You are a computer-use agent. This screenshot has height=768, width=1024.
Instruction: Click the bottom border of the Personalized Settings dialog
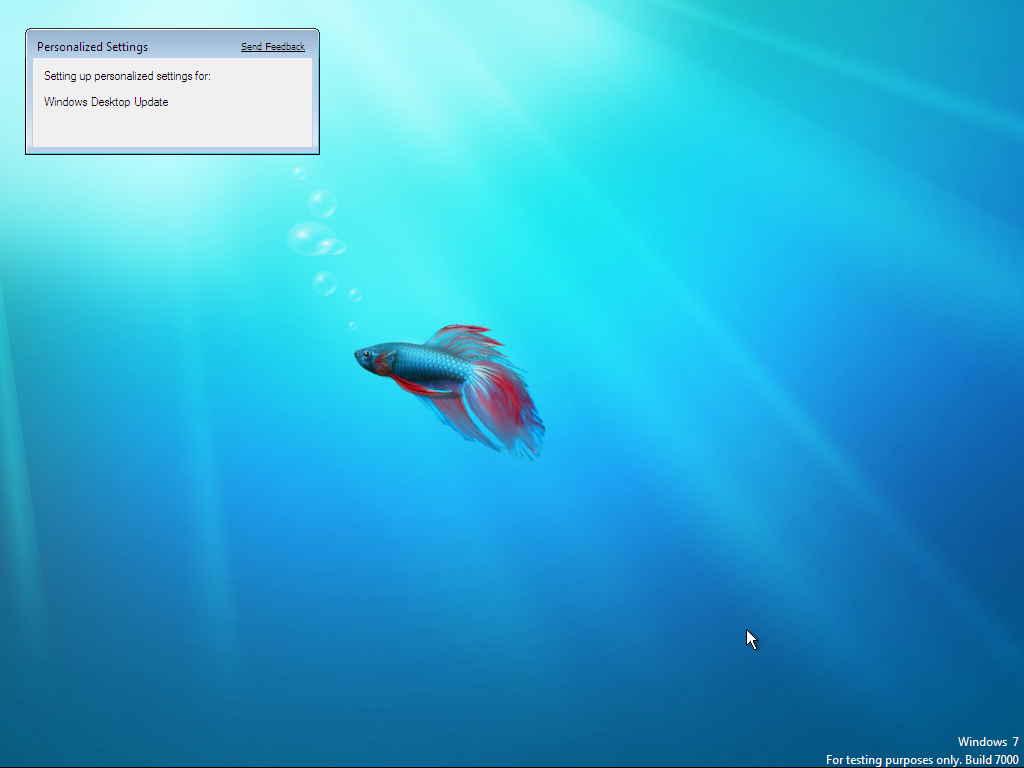point(172,152)
